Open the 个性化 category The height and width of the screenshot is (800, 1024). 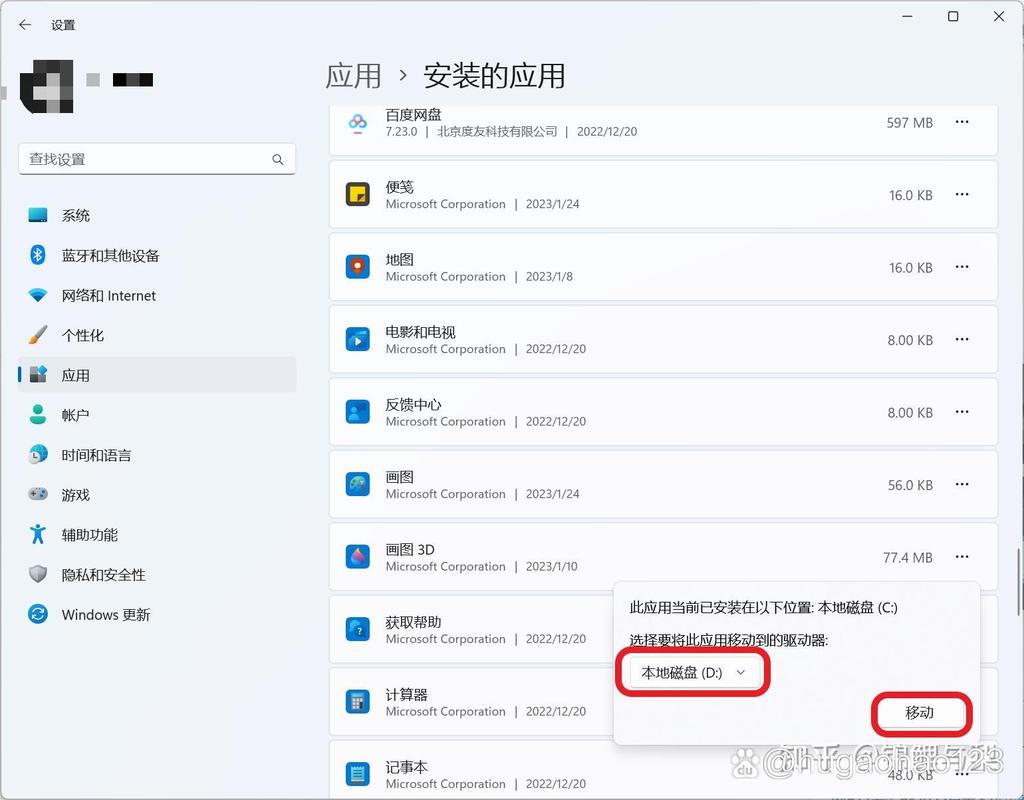(x=157, y=335)
